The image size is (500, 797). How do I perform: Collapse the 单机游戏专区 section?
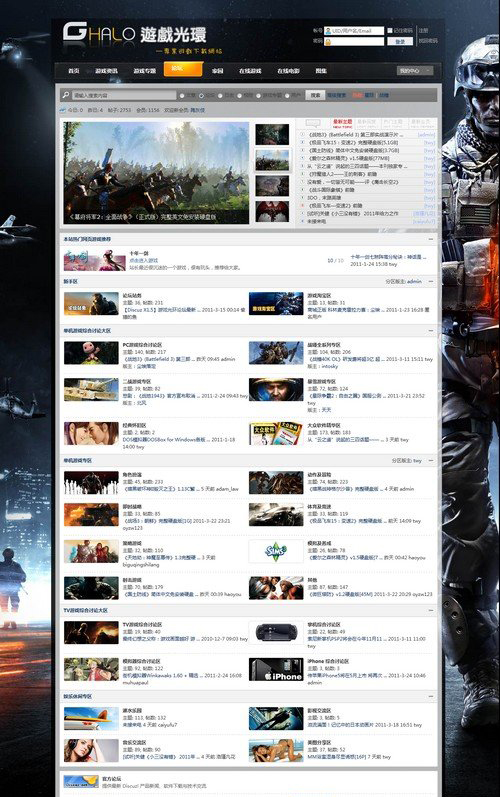431,461
